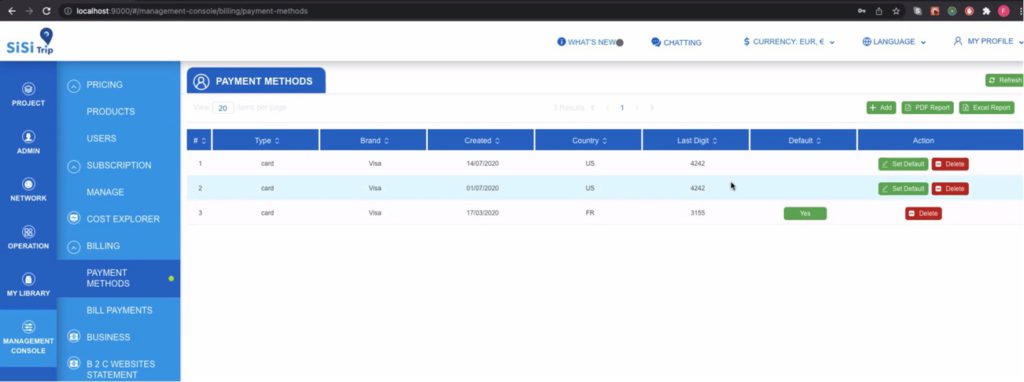Click the last digit 3155 cell
The image size is (1024, 382).
(x=697, y=213)
